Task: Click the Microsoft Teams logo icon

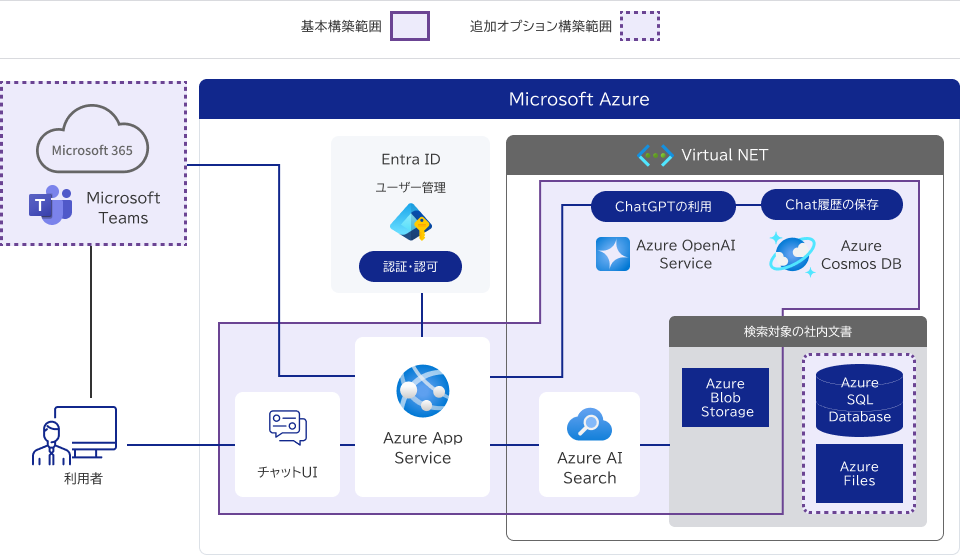Action: pos(50,205)
